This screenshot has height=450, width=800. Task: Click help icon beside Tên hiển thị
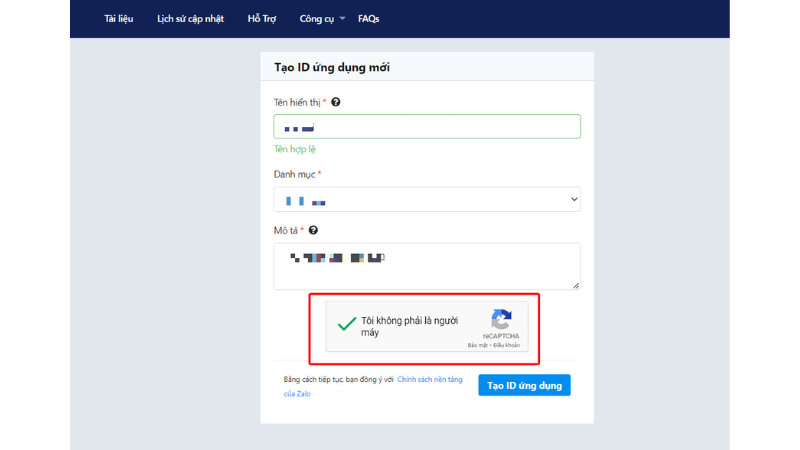pyautogui.click(x=336, y=102)
